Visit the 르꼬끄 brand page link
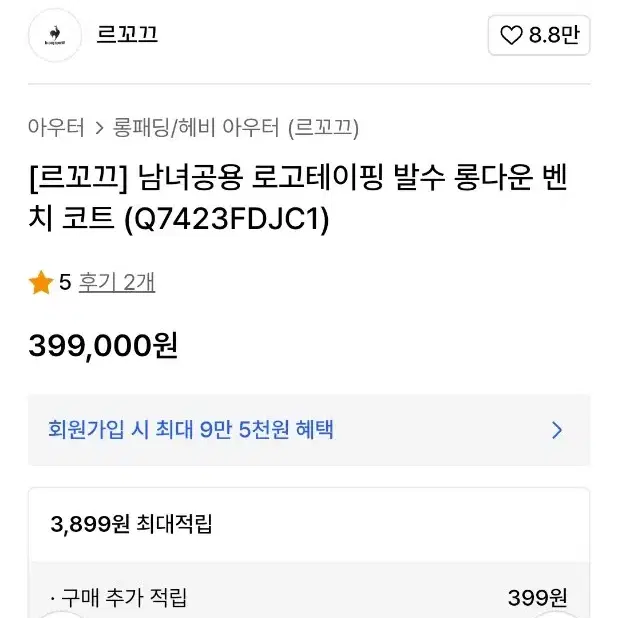618x618 pixels. 127,34
